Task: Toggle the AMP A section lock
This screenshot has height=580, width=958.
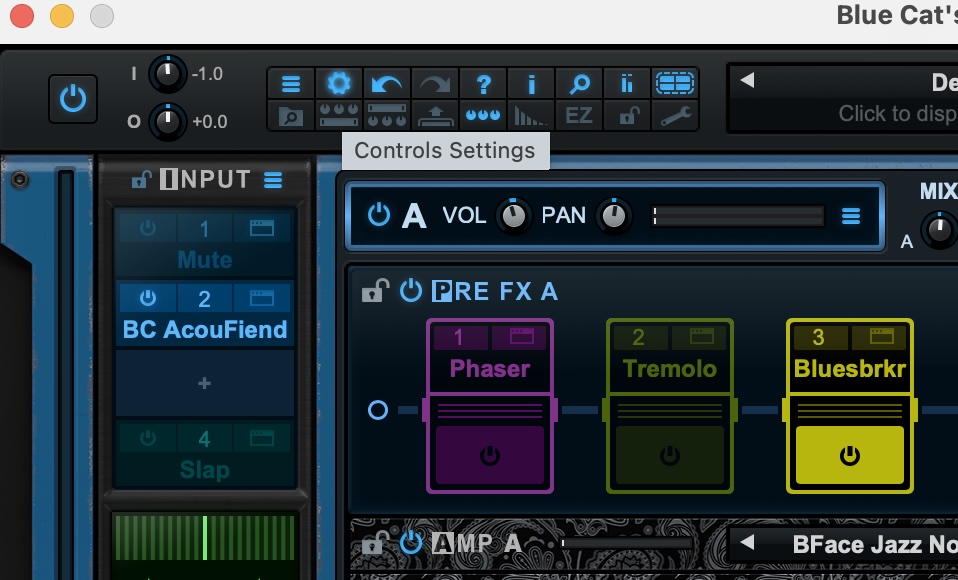Action: 375,543
